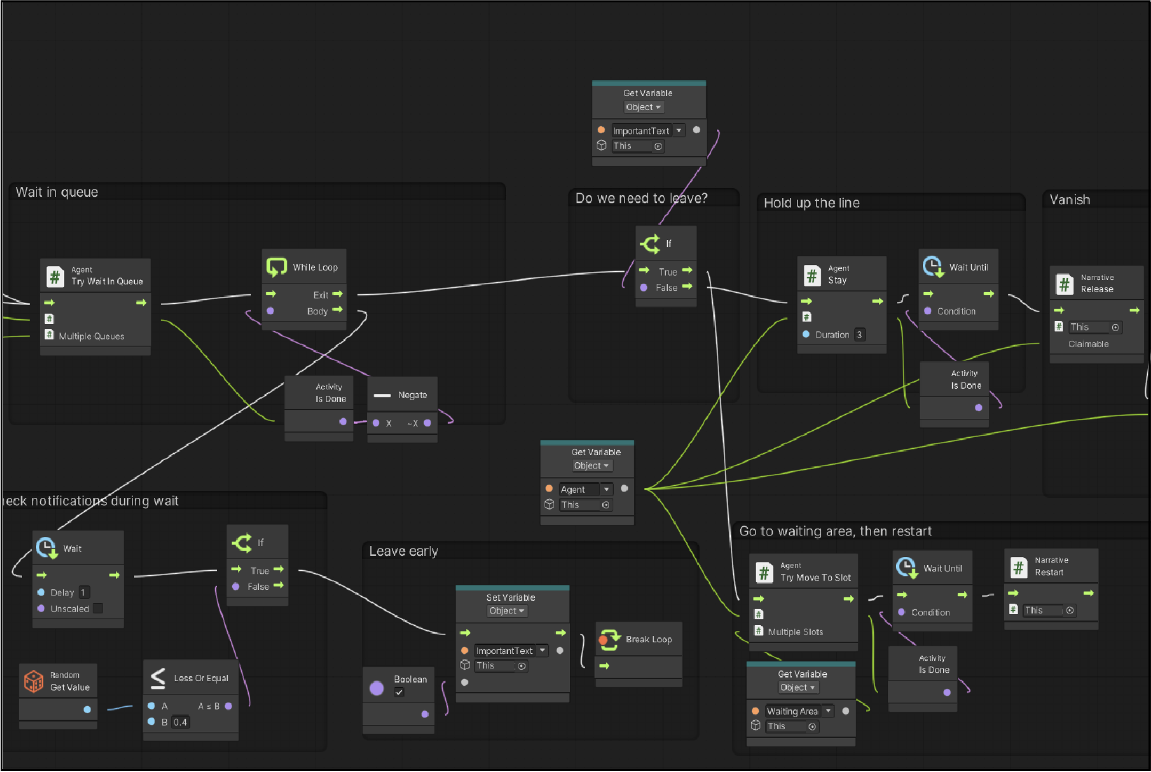The image size is (1151, 772).
Task: Open the Object dropdown in Set Variable node
Action: click(x=507, y=611)
